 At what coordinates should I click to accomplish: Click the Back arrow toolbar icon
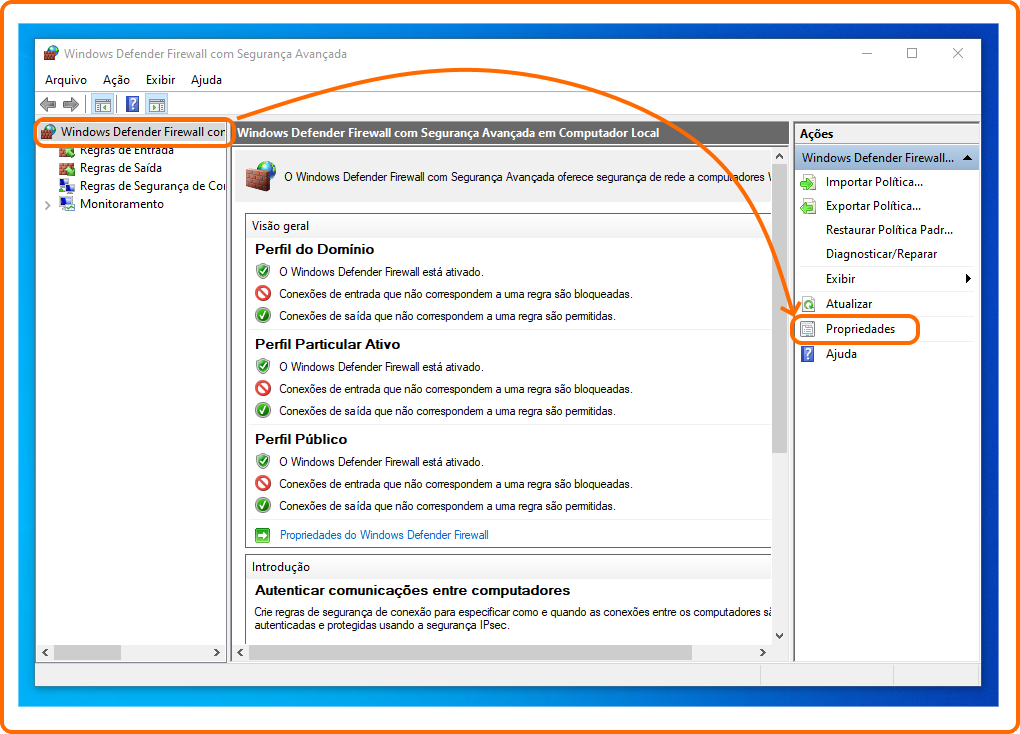click(48, 104)
